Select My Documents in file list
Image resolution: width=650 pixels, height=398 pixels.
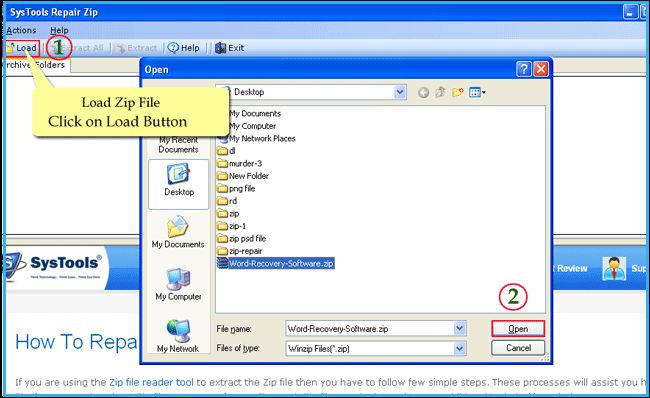click(x=255, y=114)
